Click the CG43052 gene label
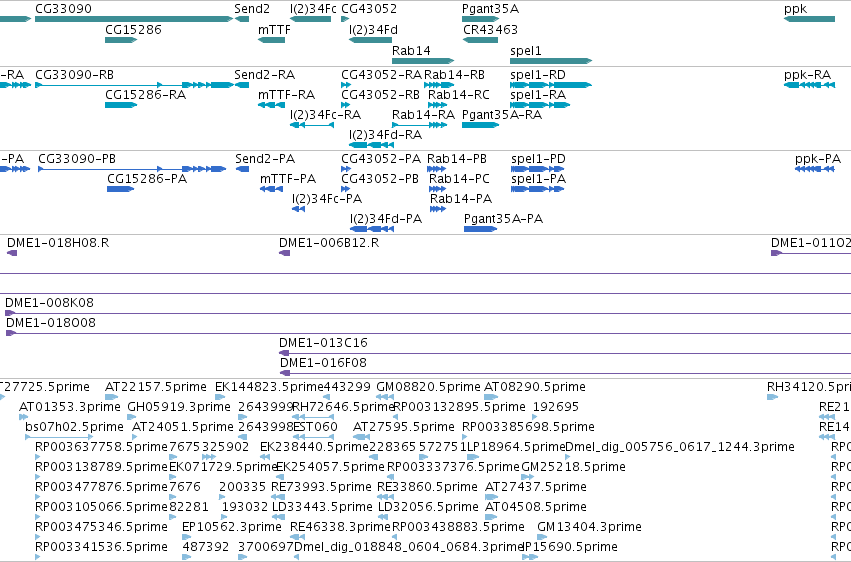This screenshot has height=562, width=851. [369, 9]
